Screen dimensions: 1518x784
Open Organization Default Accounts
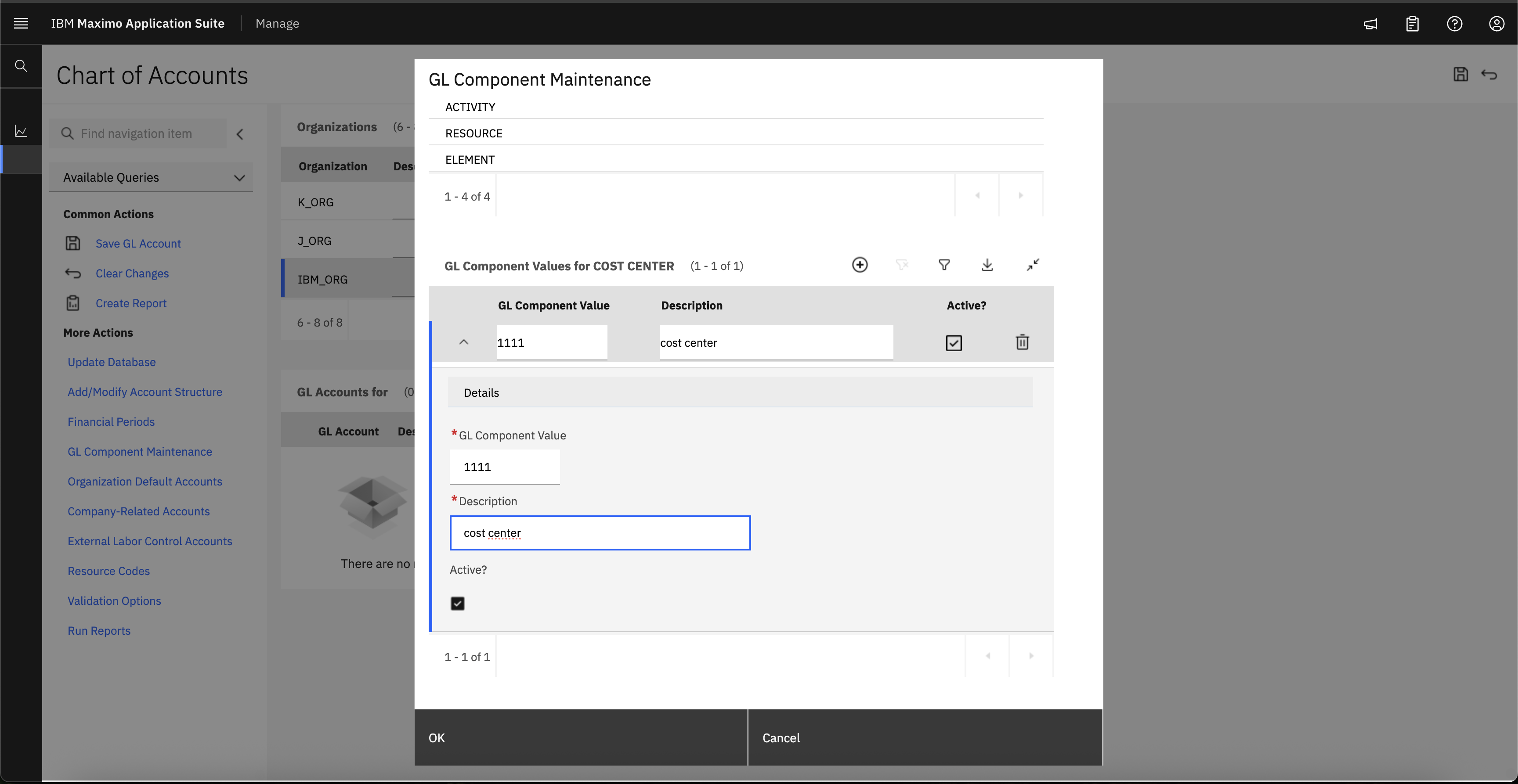coord(145,481)
